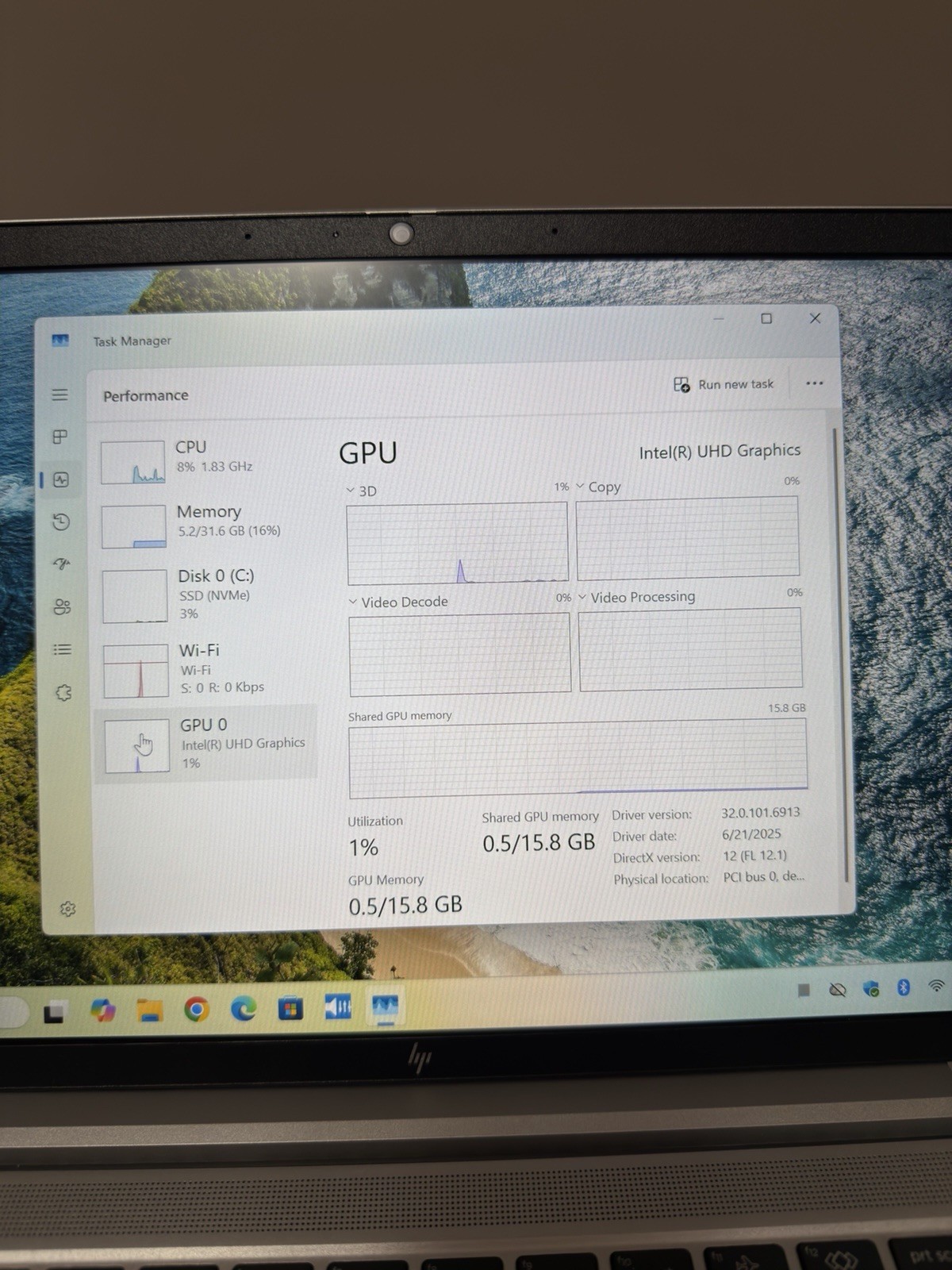Click the crossed-out cloud tray icon
Image resolution: width=952 pixels, height=1270 pixels.
pos(838,989)
